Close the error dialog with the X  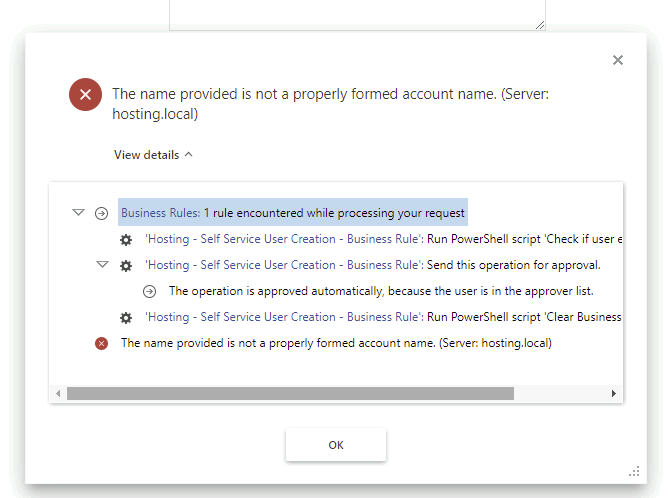[x=617, y=60]
